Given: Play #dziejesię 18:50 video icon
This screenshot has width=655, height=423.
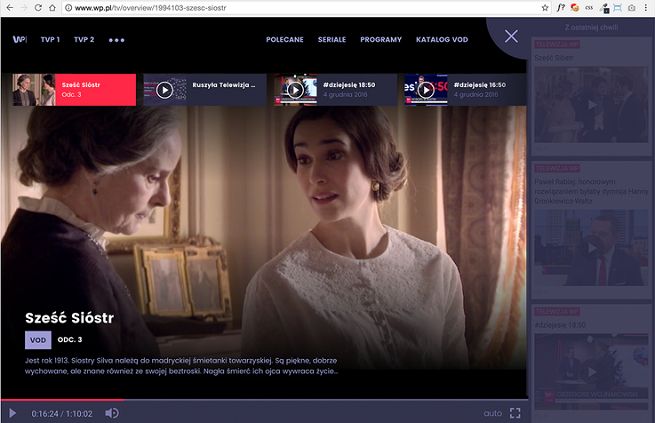Looking at the screenshot, I should tap(295, 90).
